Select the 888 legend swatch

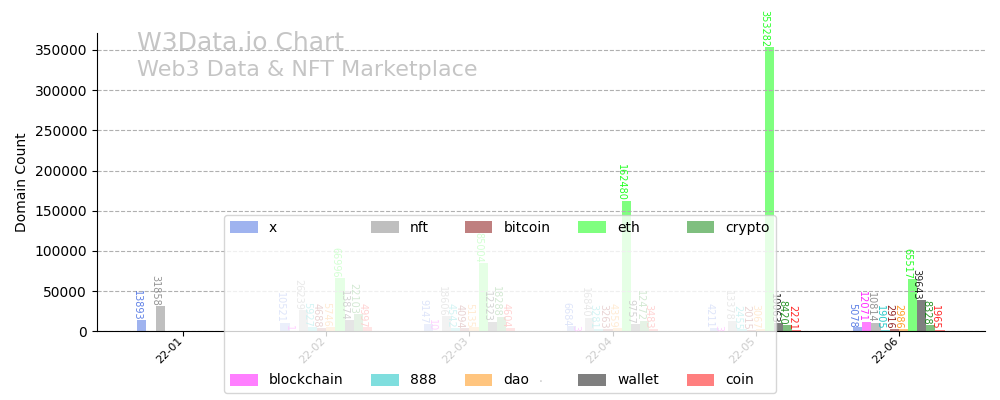(x=385, y=380)
